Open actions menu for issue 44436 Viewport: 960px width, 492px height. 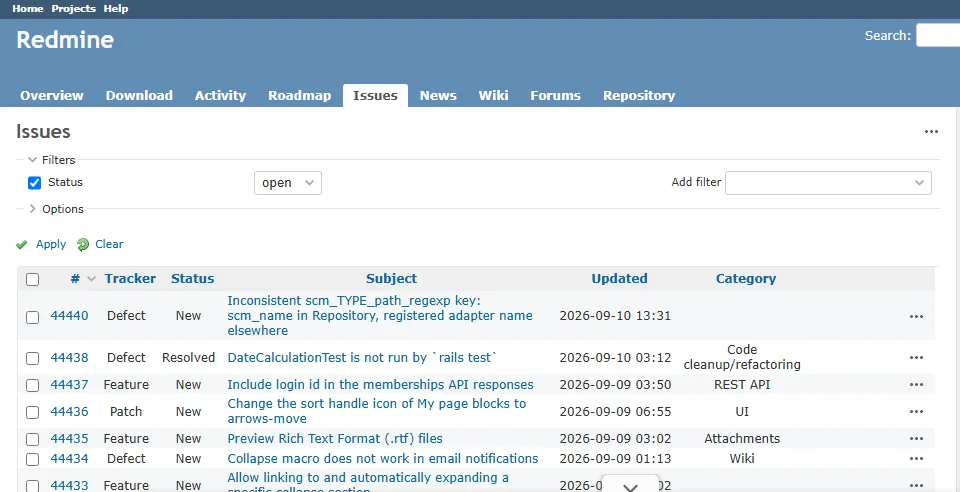click(916, 411)
